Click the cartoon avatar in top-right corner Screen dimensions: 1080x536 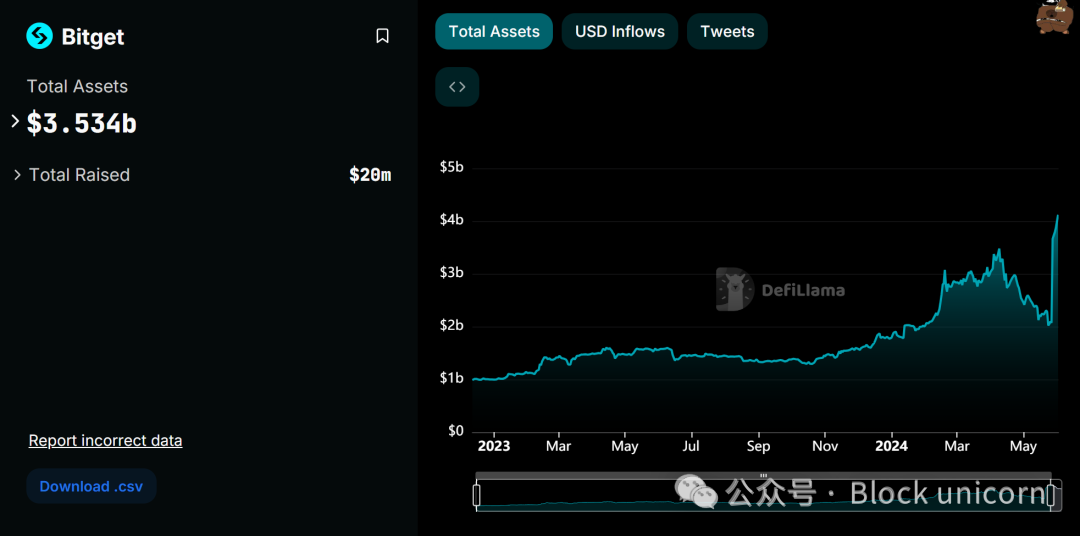[x=1055, y=17]
